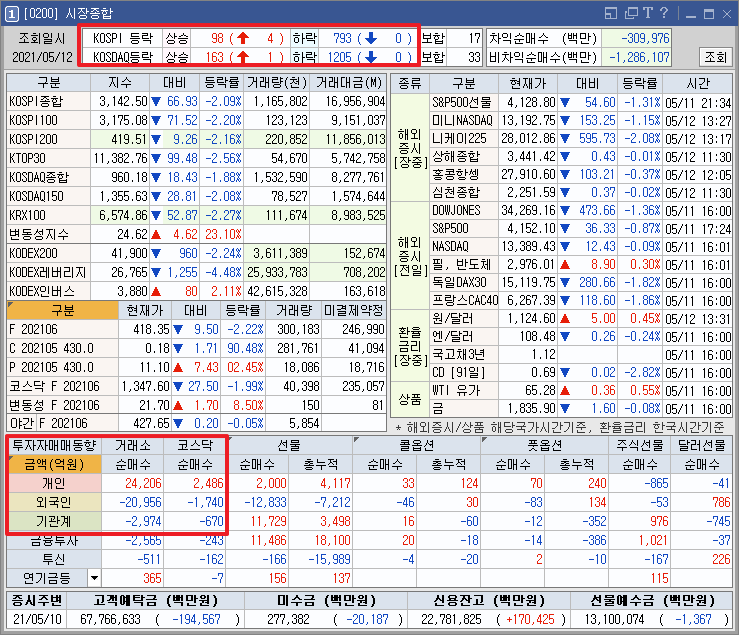Open help with the question mark icon
This screenshot has width=739, height=635.
click(664, 13)
